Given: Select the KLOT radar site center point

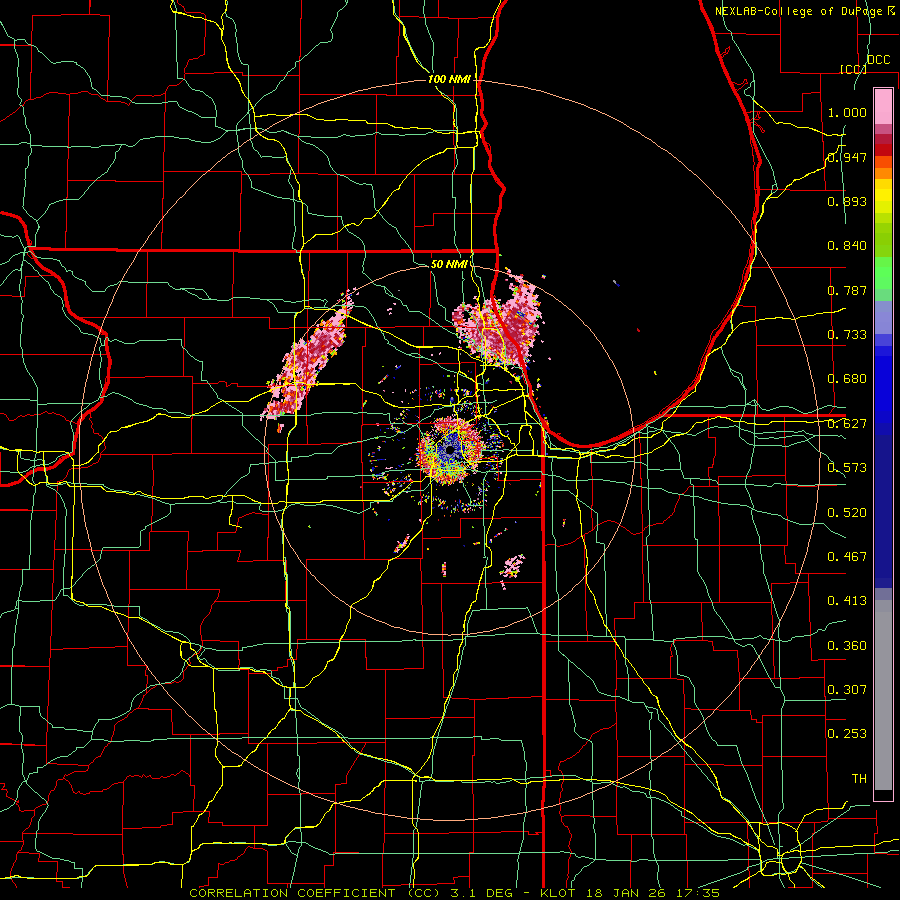Looking at the screenshot, I should (x=449, y=451).
